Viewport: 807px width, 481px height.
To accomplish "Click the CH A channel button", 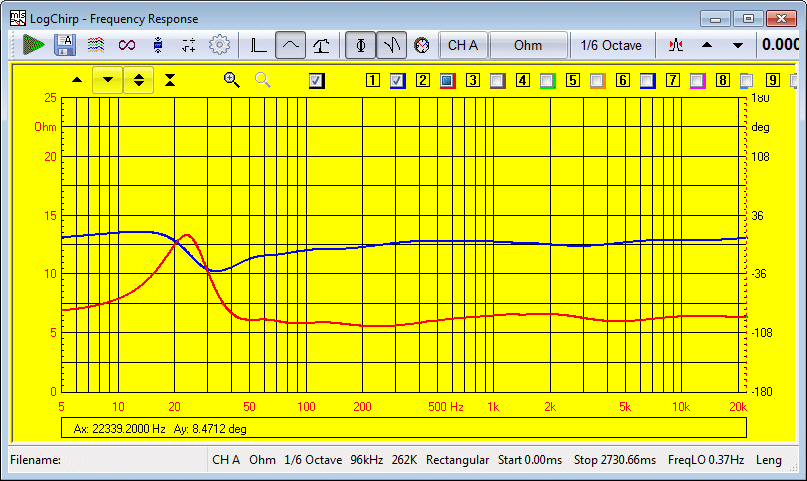I will tap(463, 45).
